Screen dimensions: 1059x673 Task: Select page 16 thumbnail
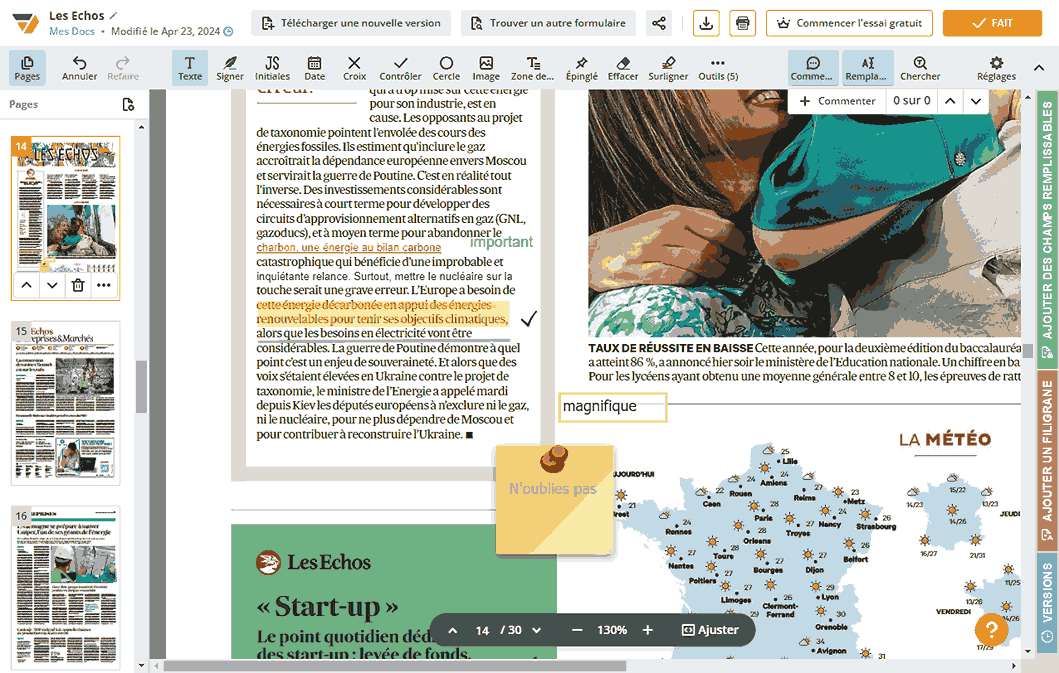[x=66, y=587]
